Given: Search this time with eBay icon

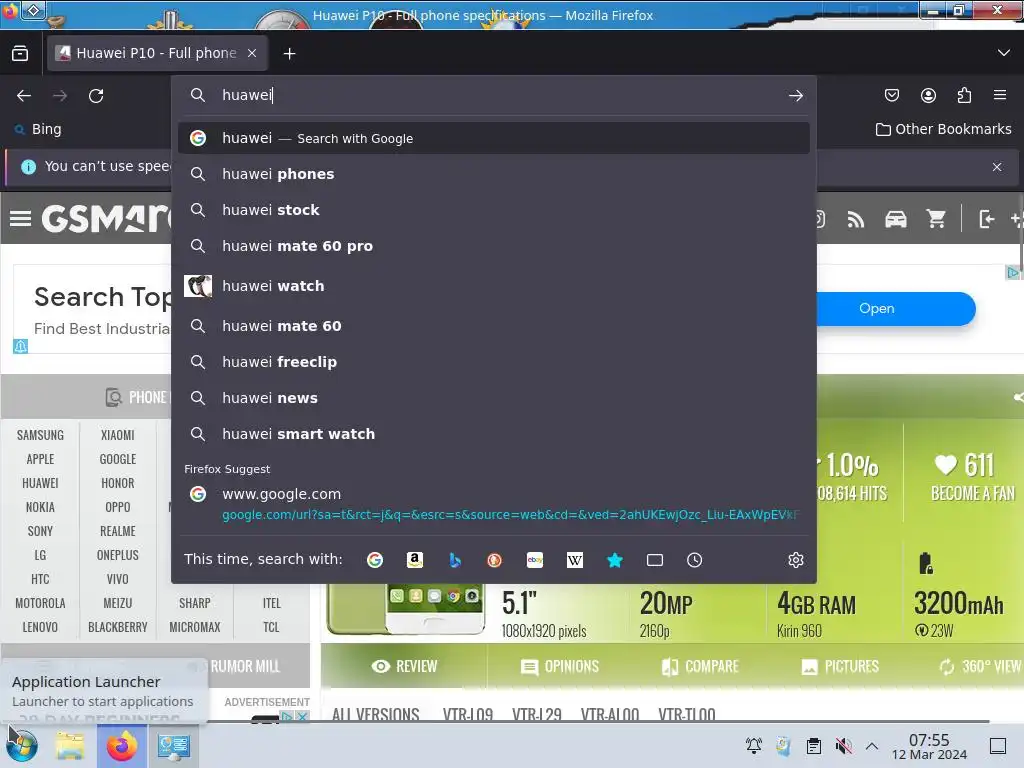Looking at the screenshot, I should (x=535, y=560).
